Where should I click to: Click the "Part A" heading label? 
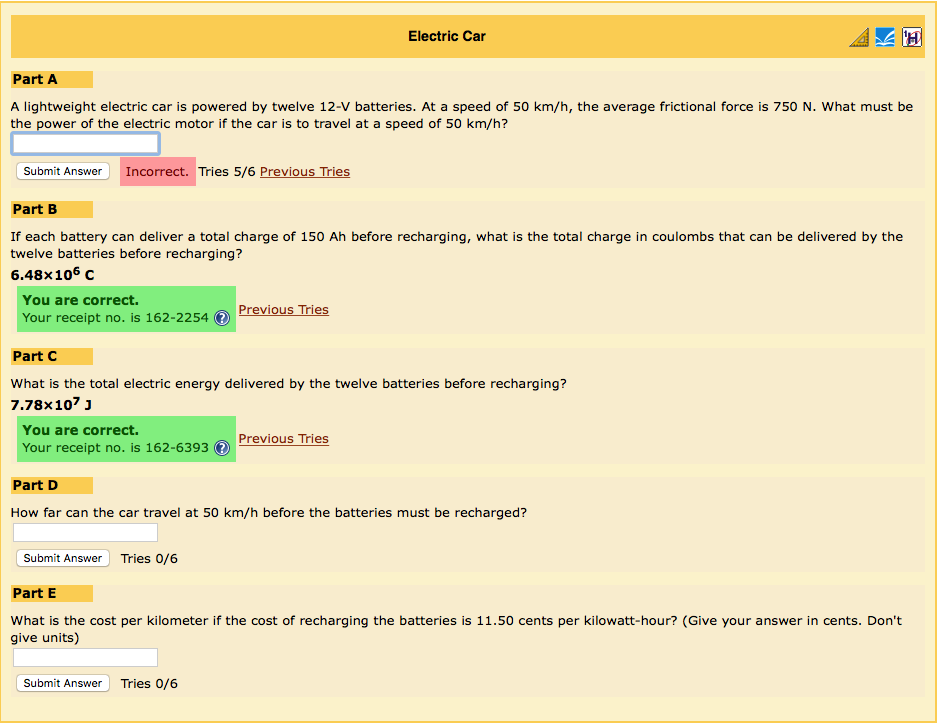coord(35,79)
